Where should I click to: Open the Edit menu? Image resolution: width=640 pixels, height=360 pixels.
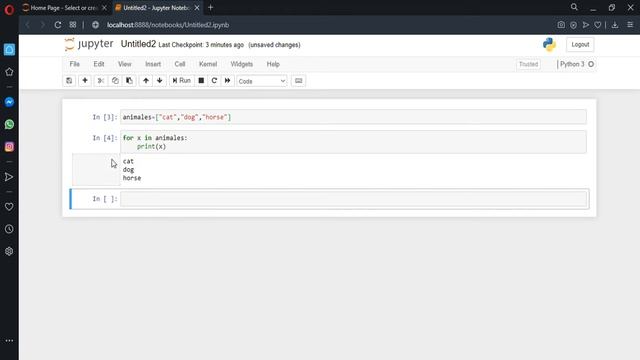(x=99, y=64)
